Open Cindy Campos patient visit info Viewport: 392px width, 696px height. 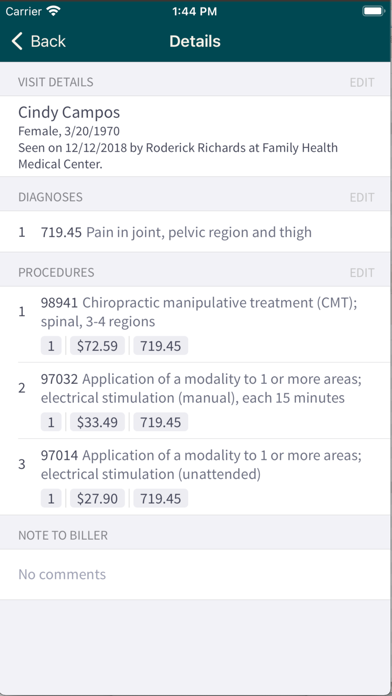coord(196,136)
